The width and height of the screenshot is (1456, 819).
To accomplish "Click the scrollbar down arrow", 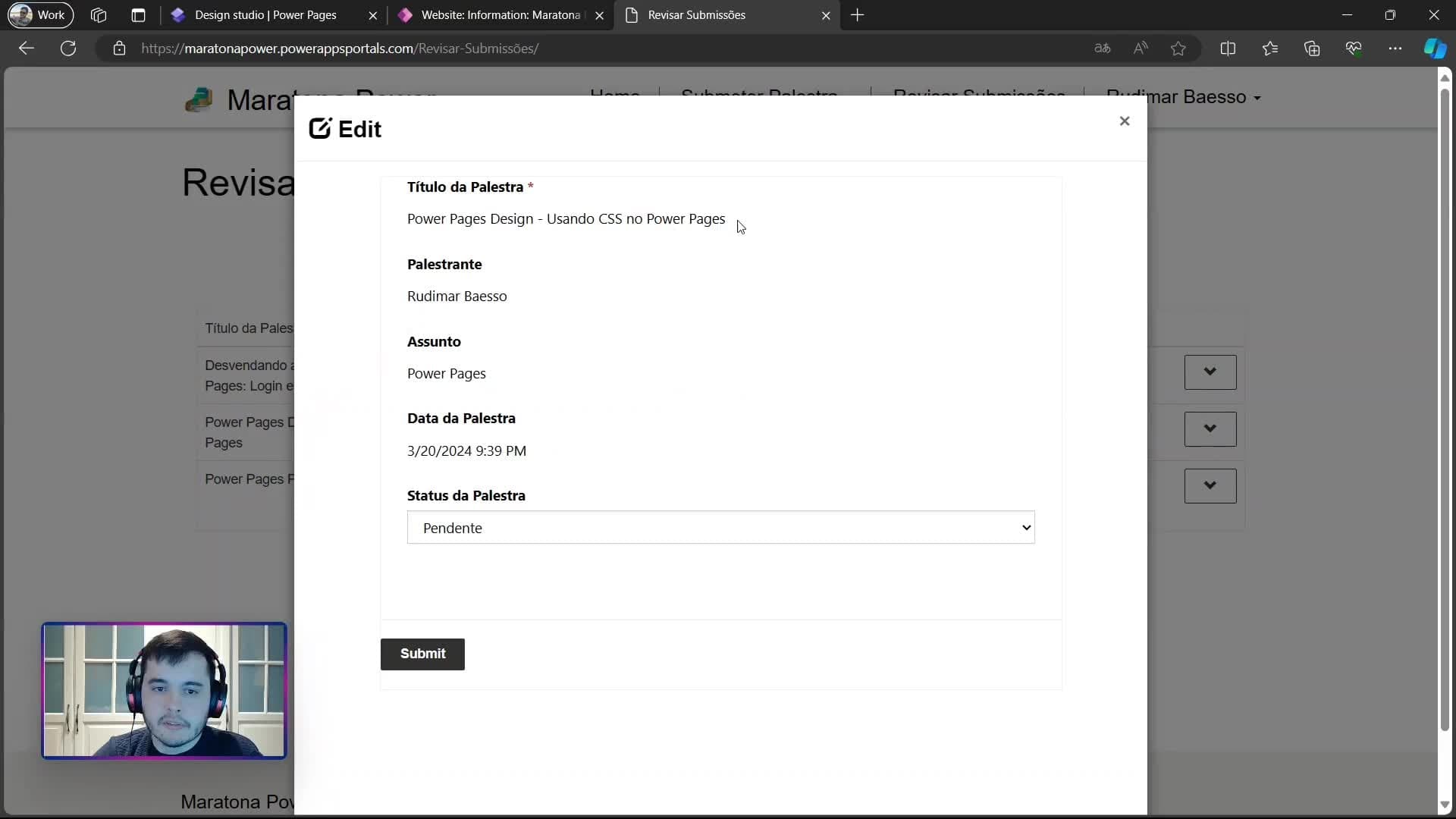I will pos(1445,805).
